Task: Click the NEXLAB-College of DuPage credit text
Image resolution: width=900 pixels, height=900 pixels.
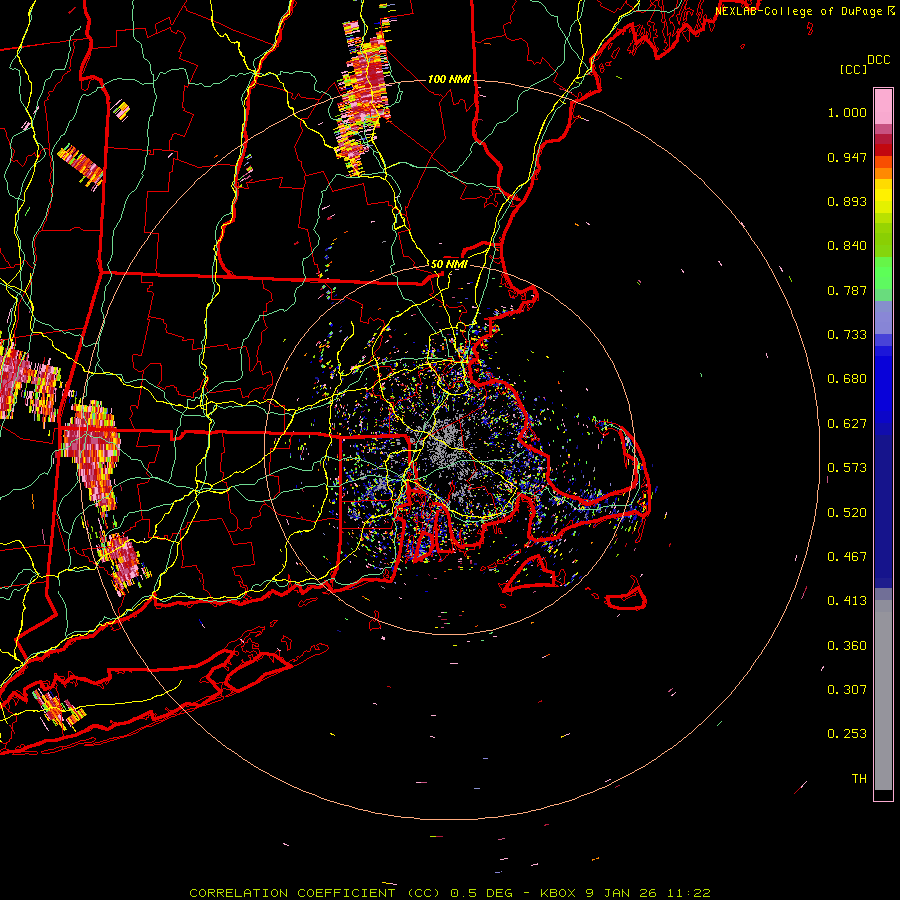Action: pyautogui.click(x=804, y=11)
